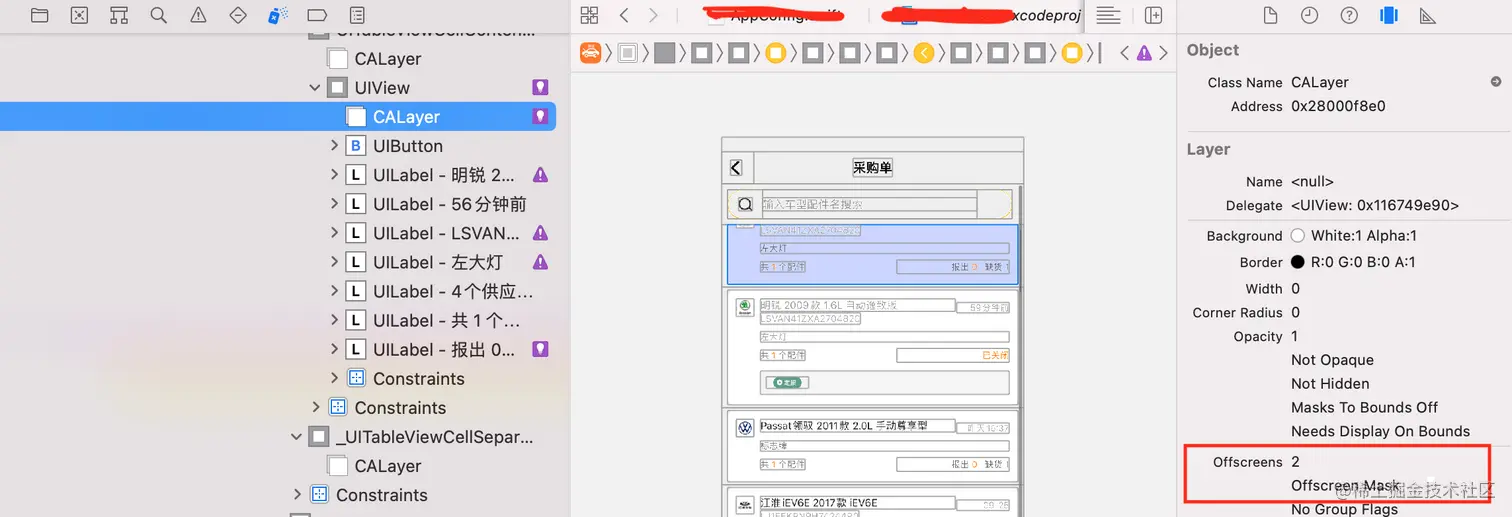Click the Not Hidden property text

[1330, 383]
